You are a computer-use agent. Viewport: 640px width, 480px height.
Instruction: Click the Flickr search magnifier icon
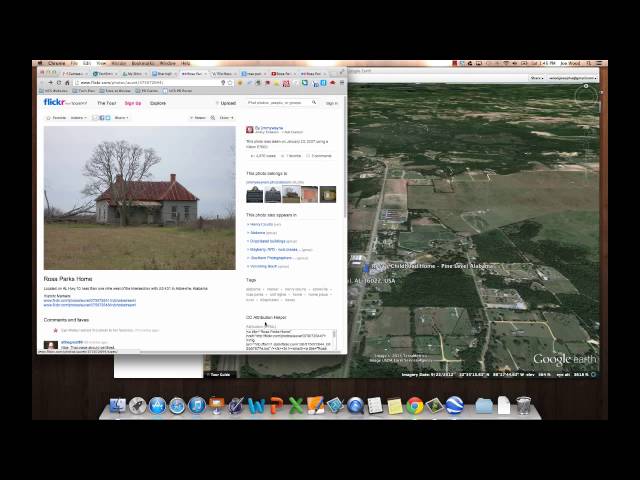[x=314, y=102]
